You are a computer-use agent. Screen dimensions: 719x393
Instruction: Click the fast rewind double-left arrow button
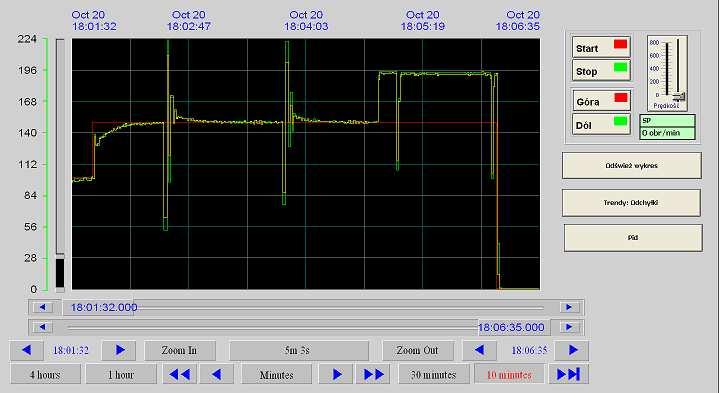pos(180,374)
